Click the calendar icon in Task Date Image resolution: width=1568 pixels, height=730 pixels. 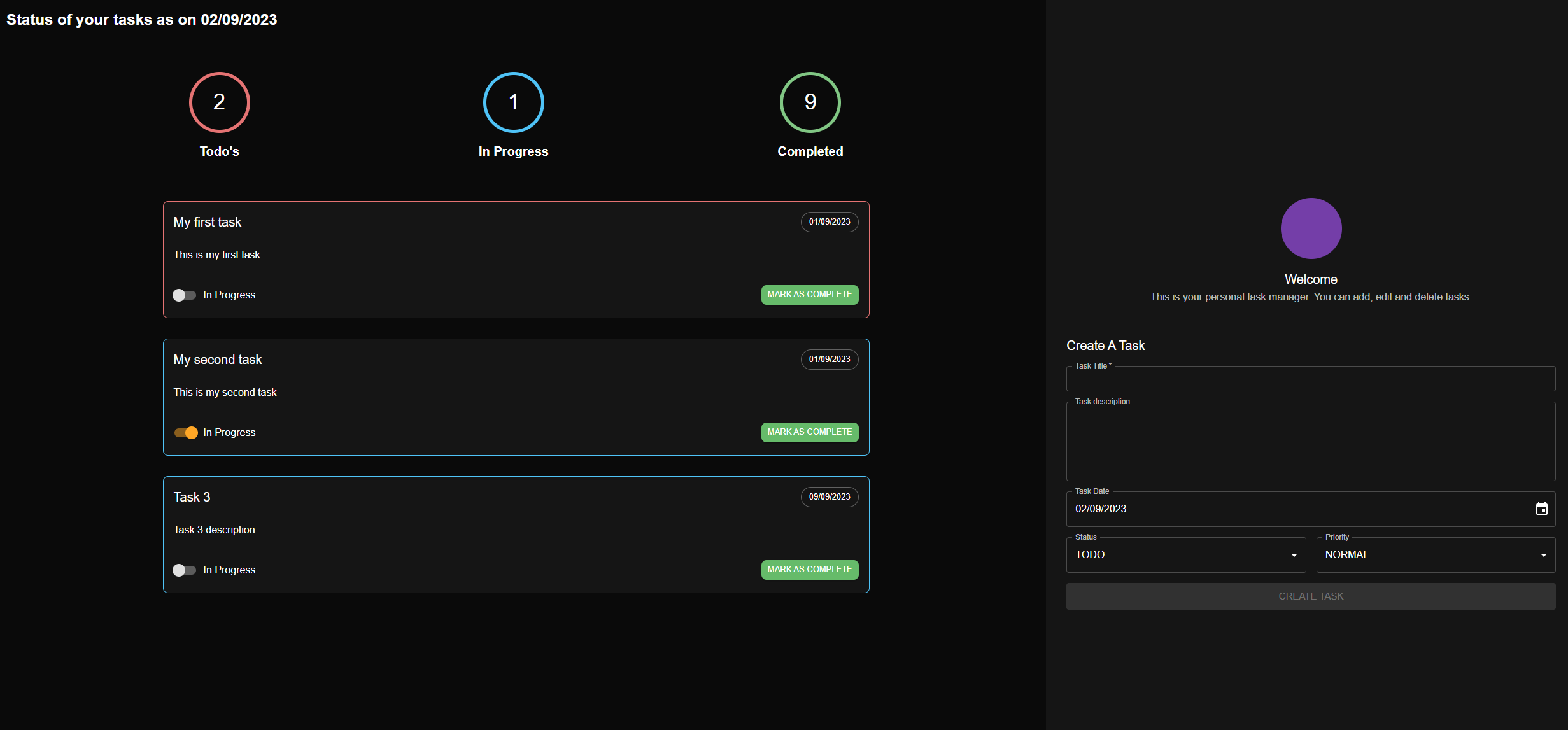[1541, 509]
